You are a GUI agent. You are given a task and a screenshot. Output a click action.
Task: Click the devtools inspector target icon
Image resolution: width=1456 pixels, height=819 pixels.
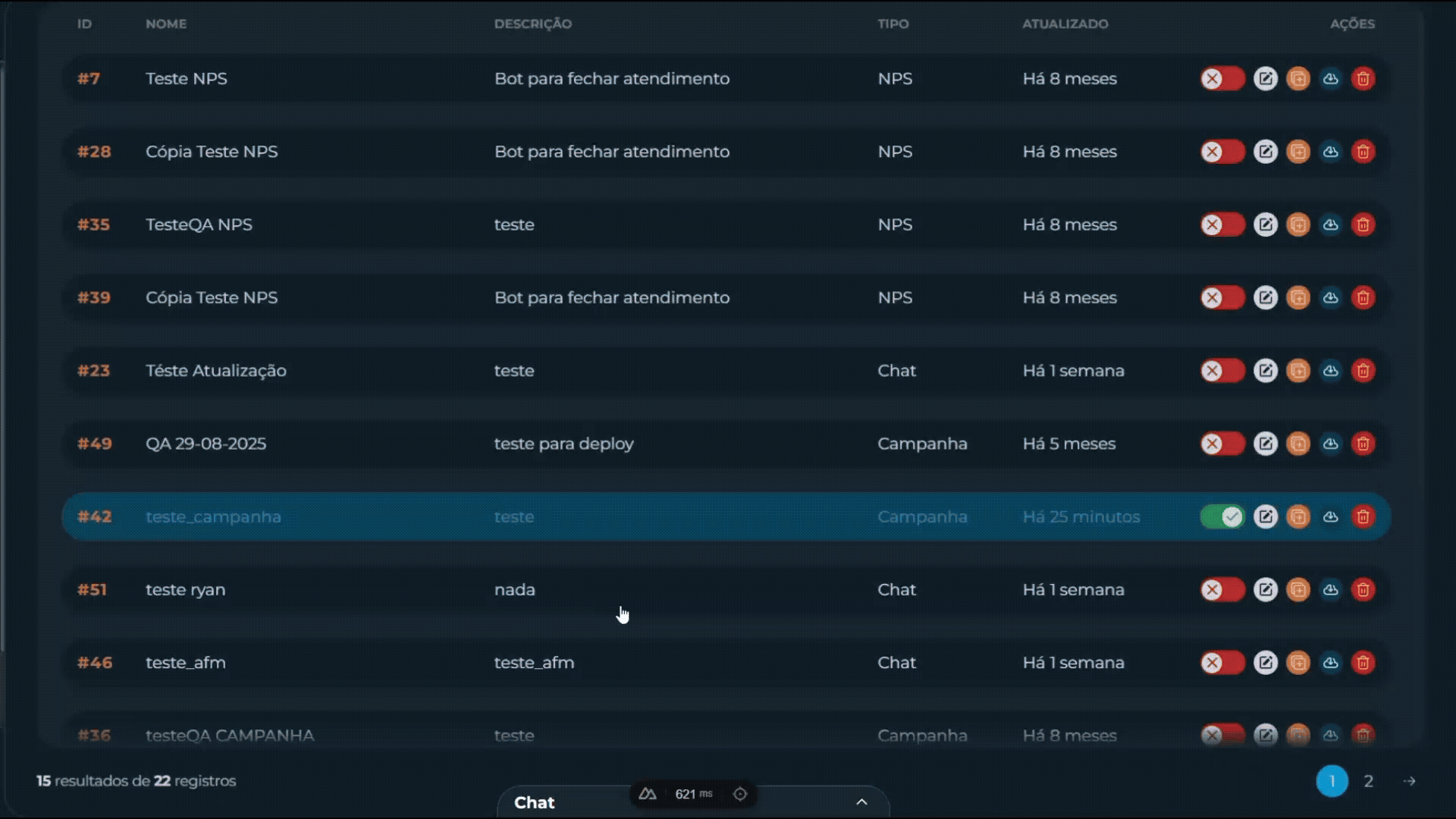coord(740,794)
